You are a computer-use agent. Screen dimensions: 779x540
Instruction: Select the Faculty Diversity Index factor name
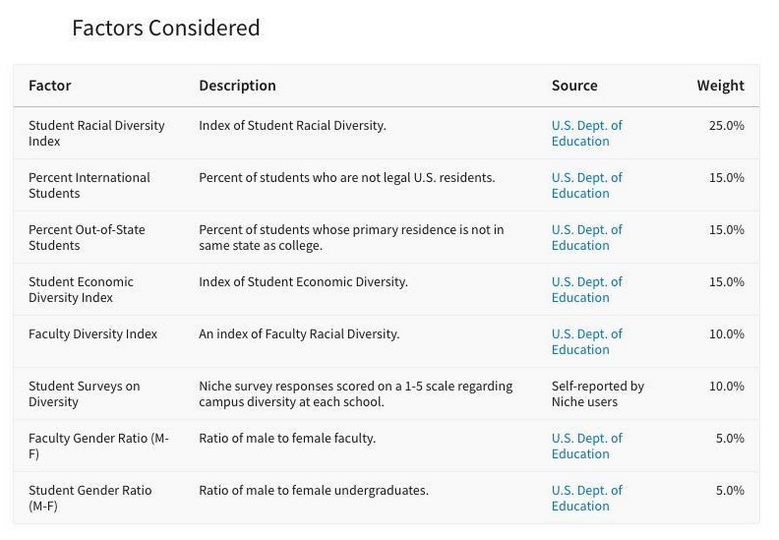point(93,334)
